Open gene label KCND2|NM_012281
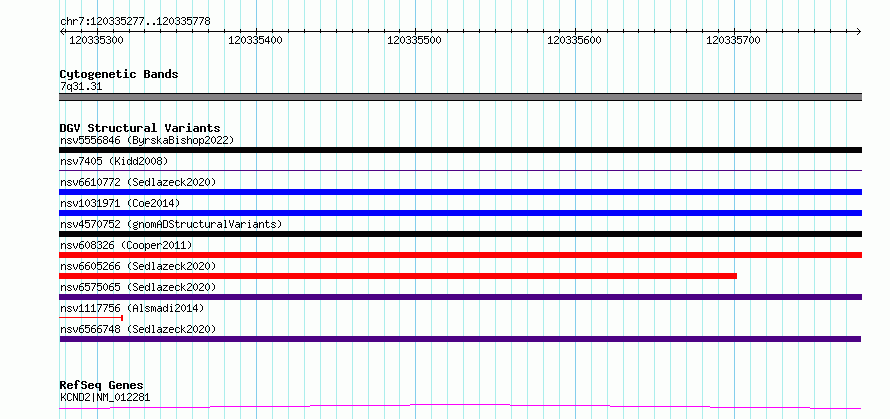The image size is (890, 419). pyautogui.click(x=105, y=397)
